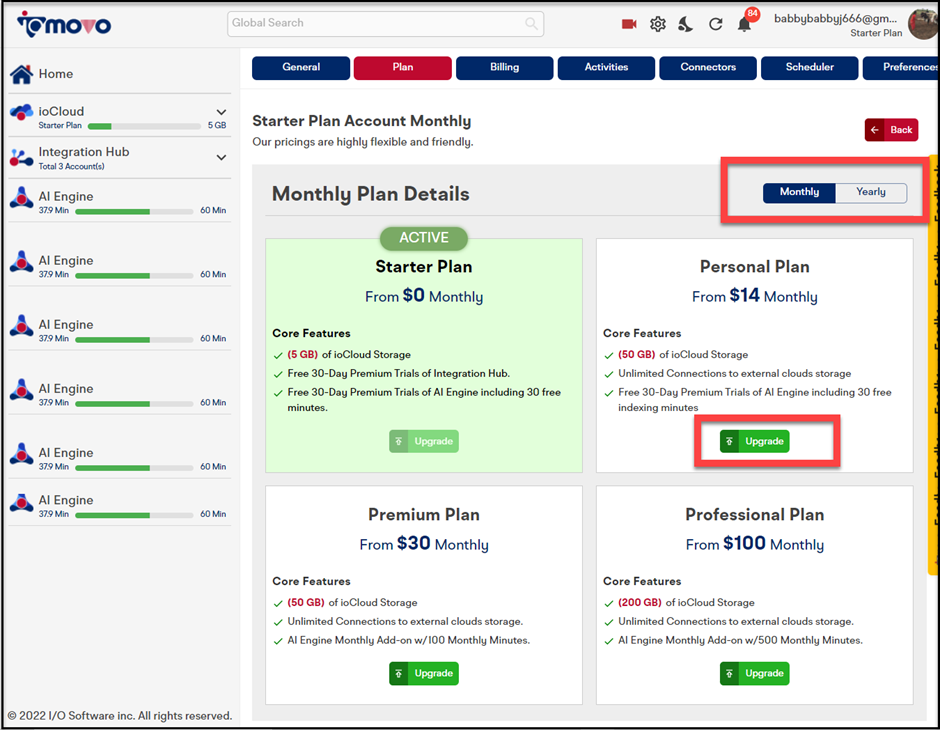The width and height of the screenshot is (940, 730).
Task: Upgrade to the Personal Plan
Action: point(755,441)
